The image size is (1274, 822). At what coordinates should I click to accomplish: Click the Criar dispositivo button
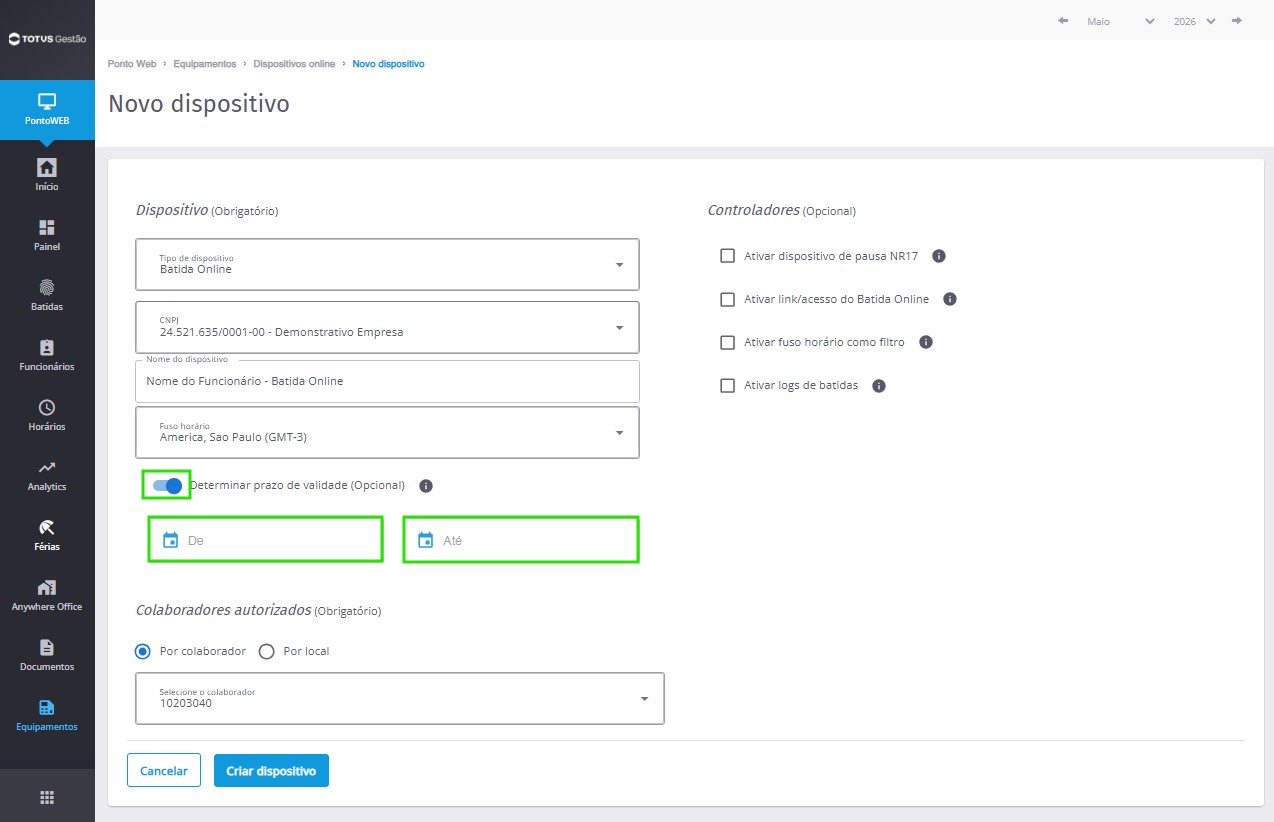(x=271, y=771)
